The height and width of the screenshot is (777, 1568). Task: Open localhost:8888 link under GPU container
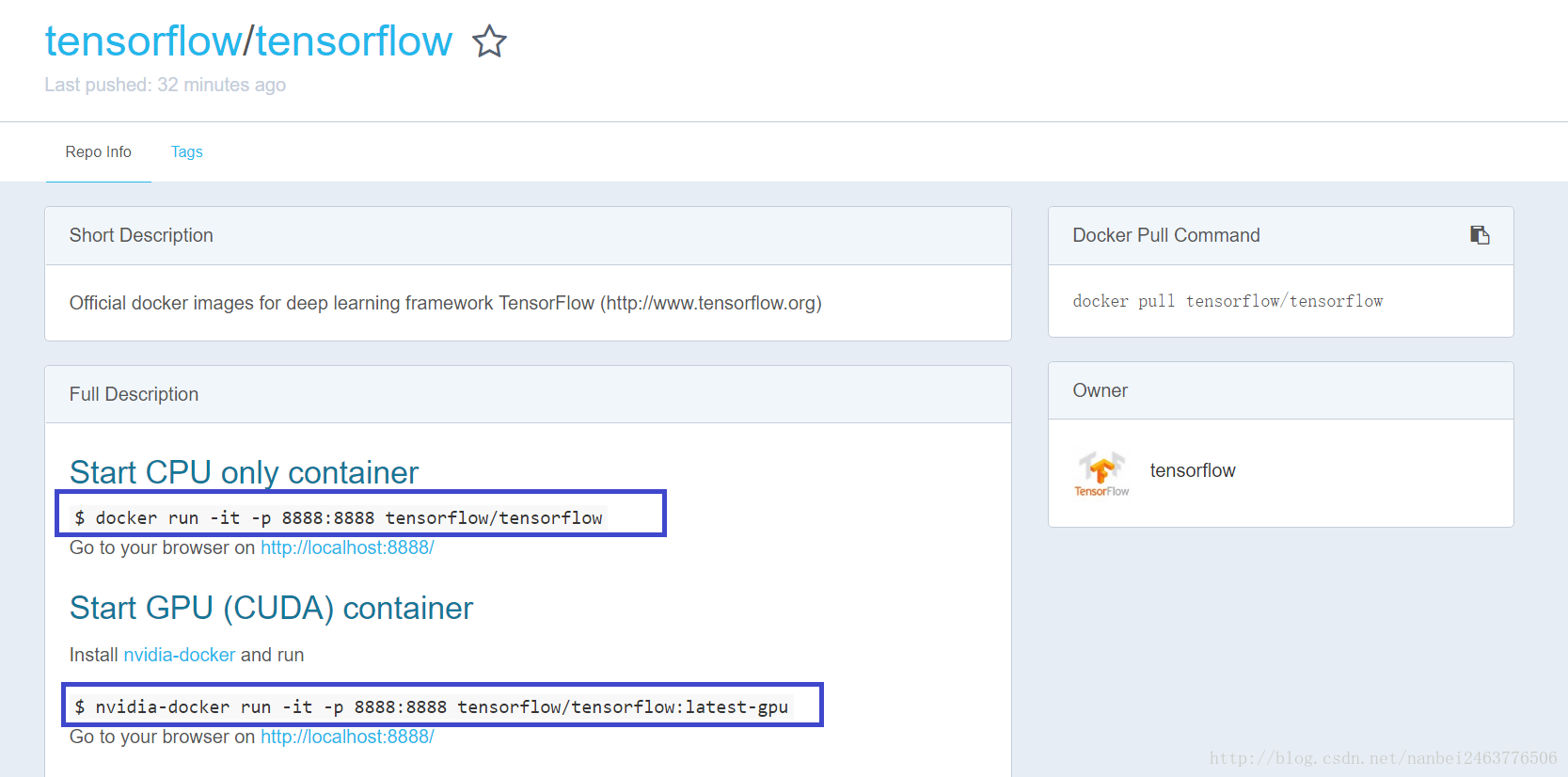[x=347, y=737]
